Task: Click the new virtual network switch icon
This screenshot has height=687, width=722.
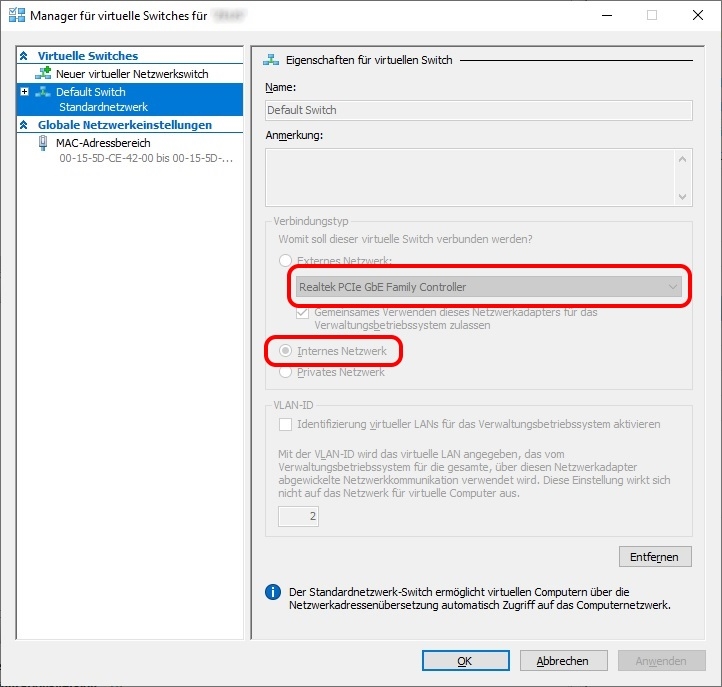Action: (43, 73)
